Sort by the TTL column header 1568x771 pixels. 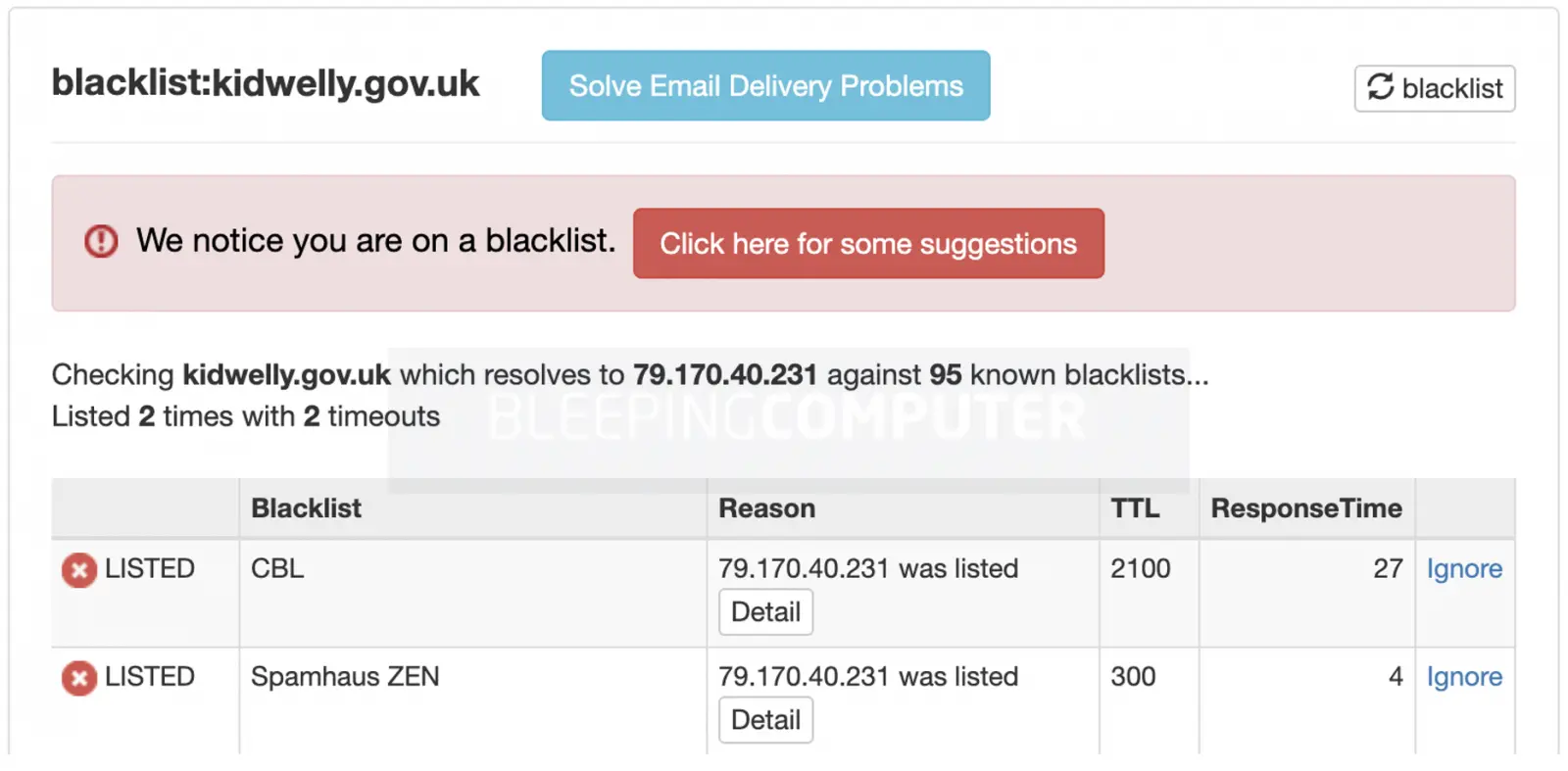(x=1135, y=508)
